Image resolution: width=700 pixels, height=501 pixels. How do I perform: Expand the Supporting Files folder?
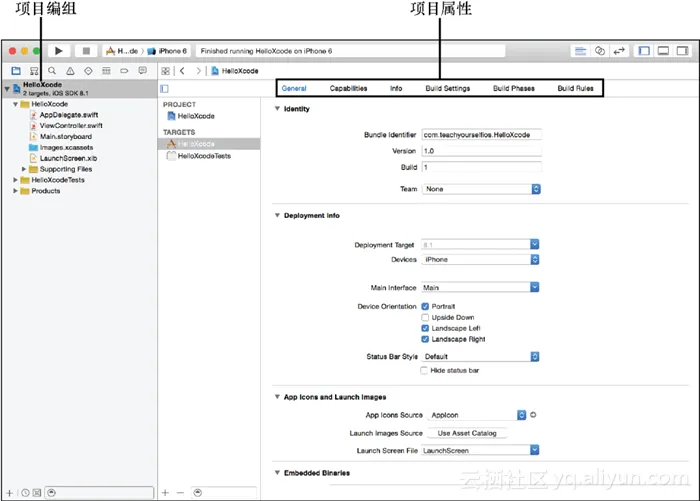pyautogui.click(x=24, y=169)
